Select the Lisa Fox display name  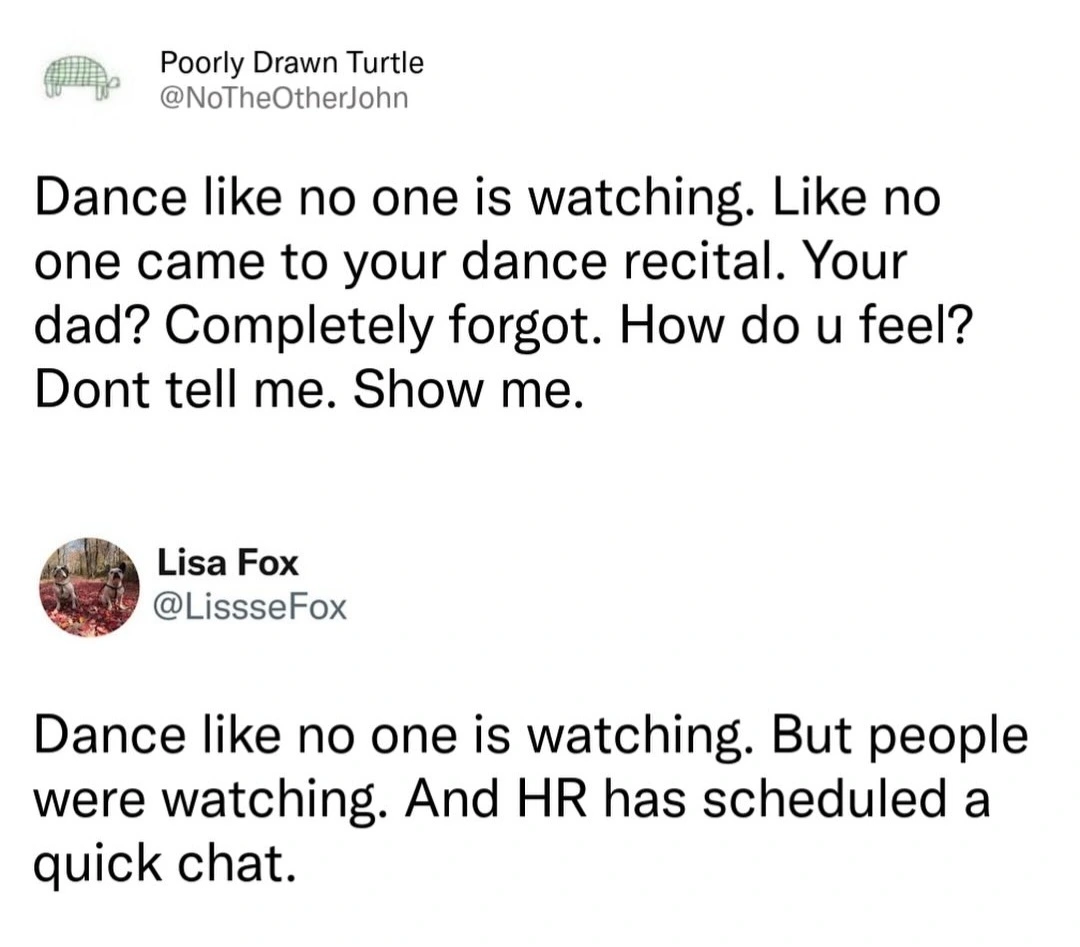click(228, 563)
